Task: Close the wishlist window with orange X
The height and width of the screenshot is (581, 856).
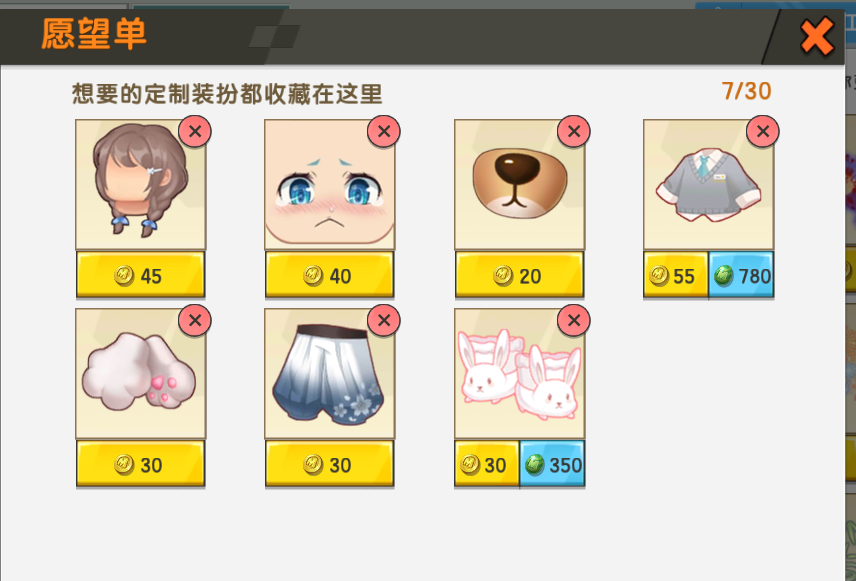Action: click(x=817, y=37)
